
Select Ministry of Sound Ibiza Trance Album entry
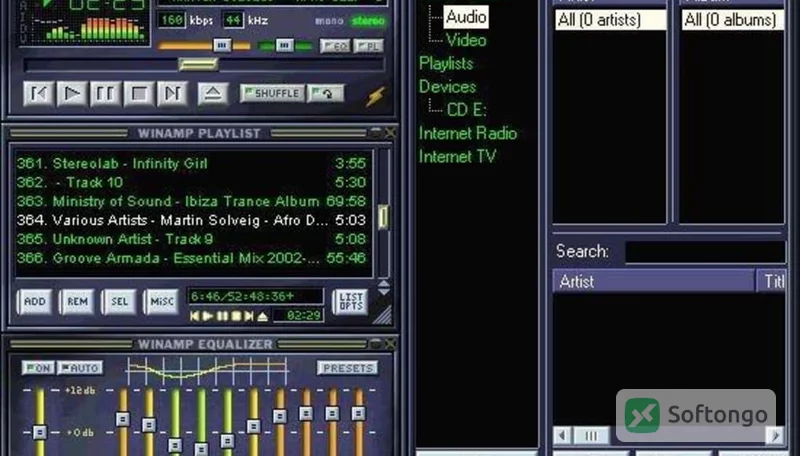191,201
